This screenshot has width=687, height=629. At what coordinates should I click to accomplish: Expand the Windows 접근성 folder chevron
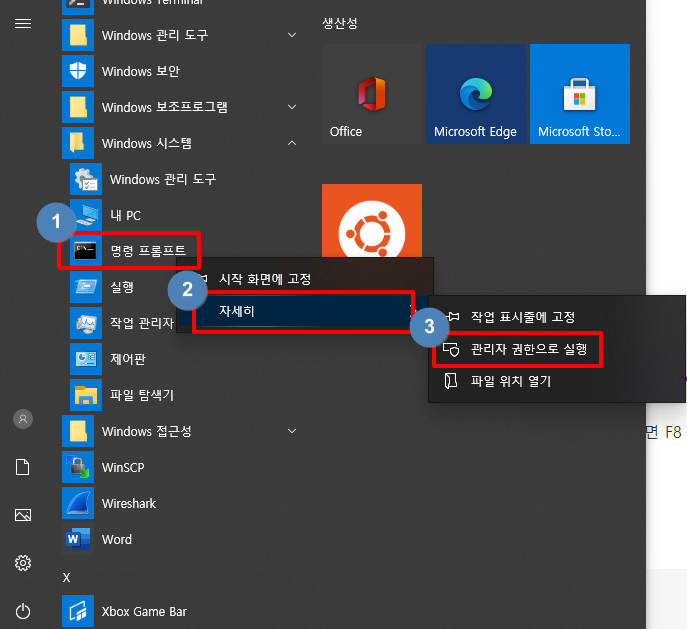[x=292, y=431]
